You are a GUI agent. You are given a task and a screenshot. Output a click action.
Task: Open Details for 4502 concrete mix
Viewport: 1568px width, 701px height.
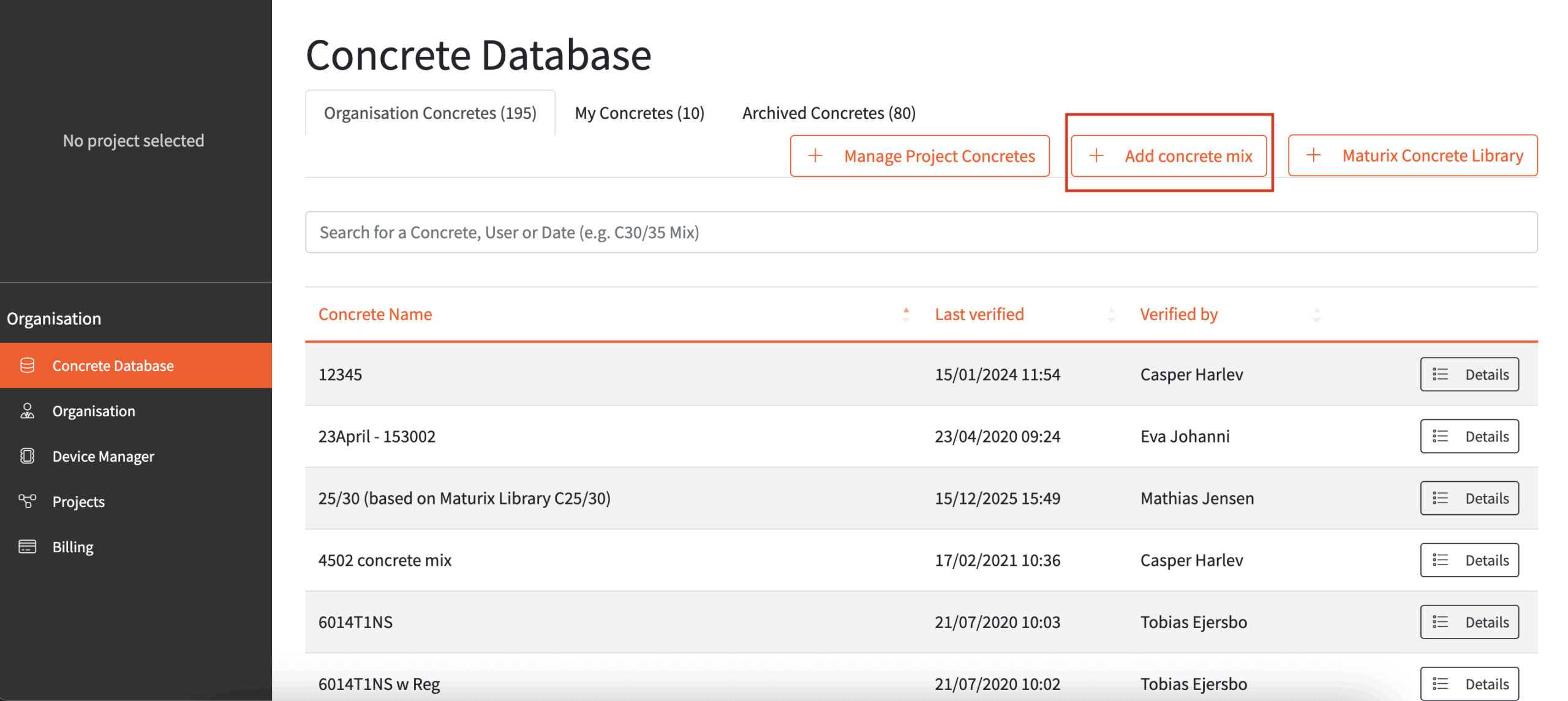1469,560
